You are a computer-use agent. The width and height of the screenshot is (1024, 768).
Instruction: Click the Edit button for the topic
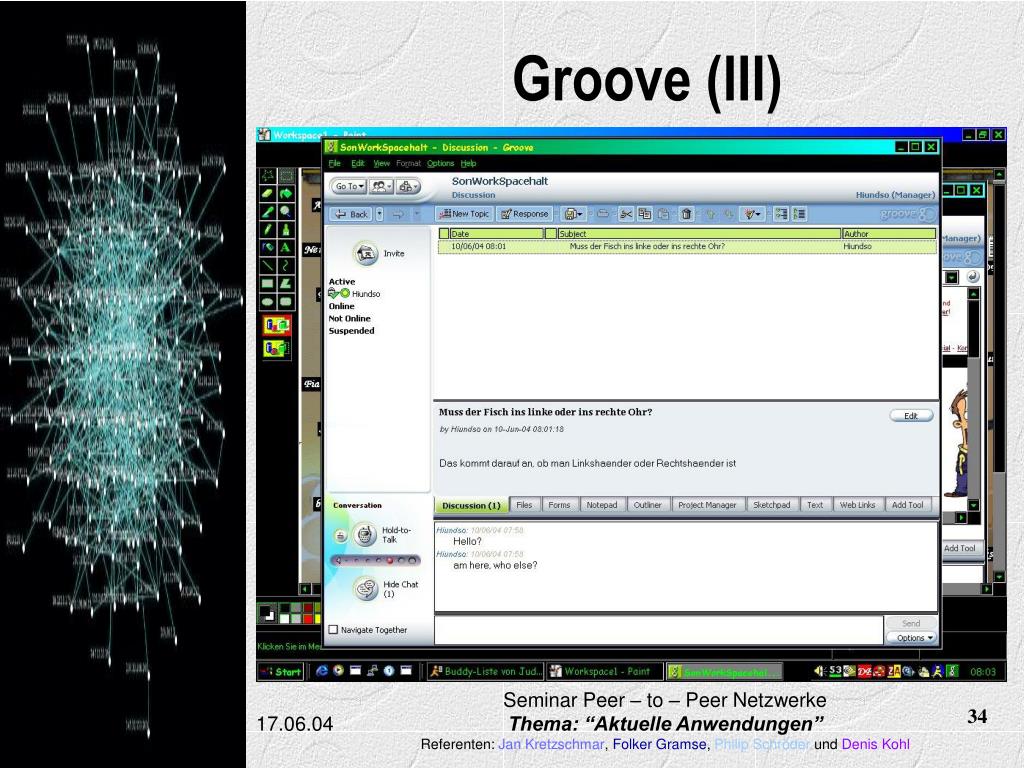911,415
